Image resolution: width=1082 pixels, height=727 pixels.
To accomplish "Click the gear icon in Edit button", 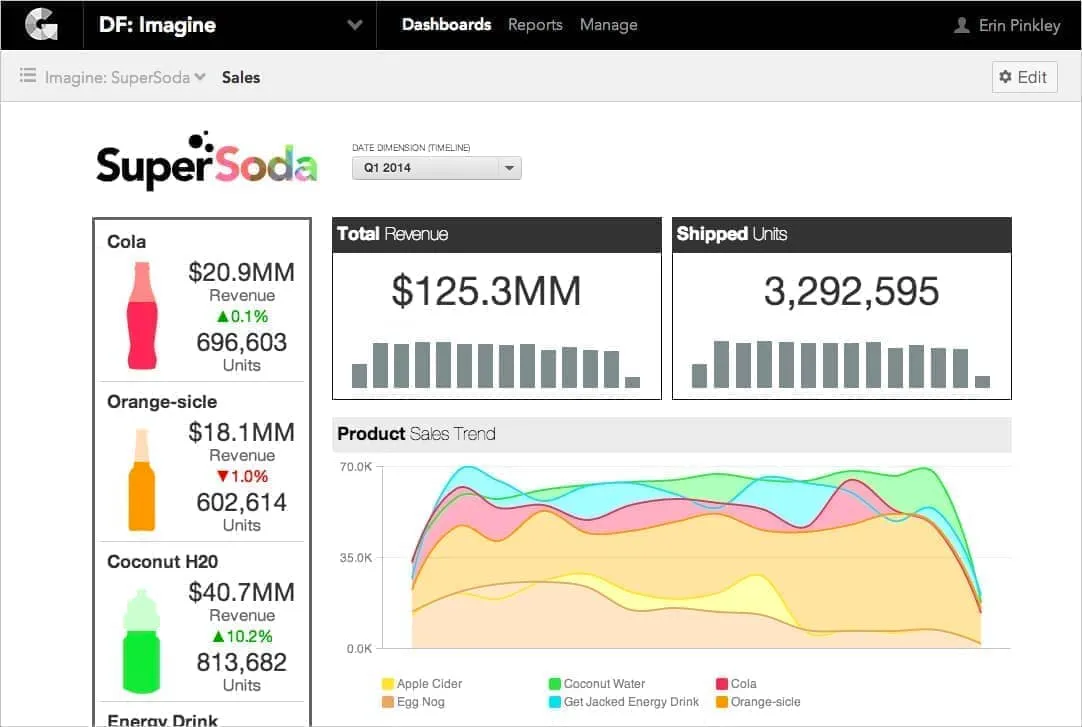I will click(1005, 77).
